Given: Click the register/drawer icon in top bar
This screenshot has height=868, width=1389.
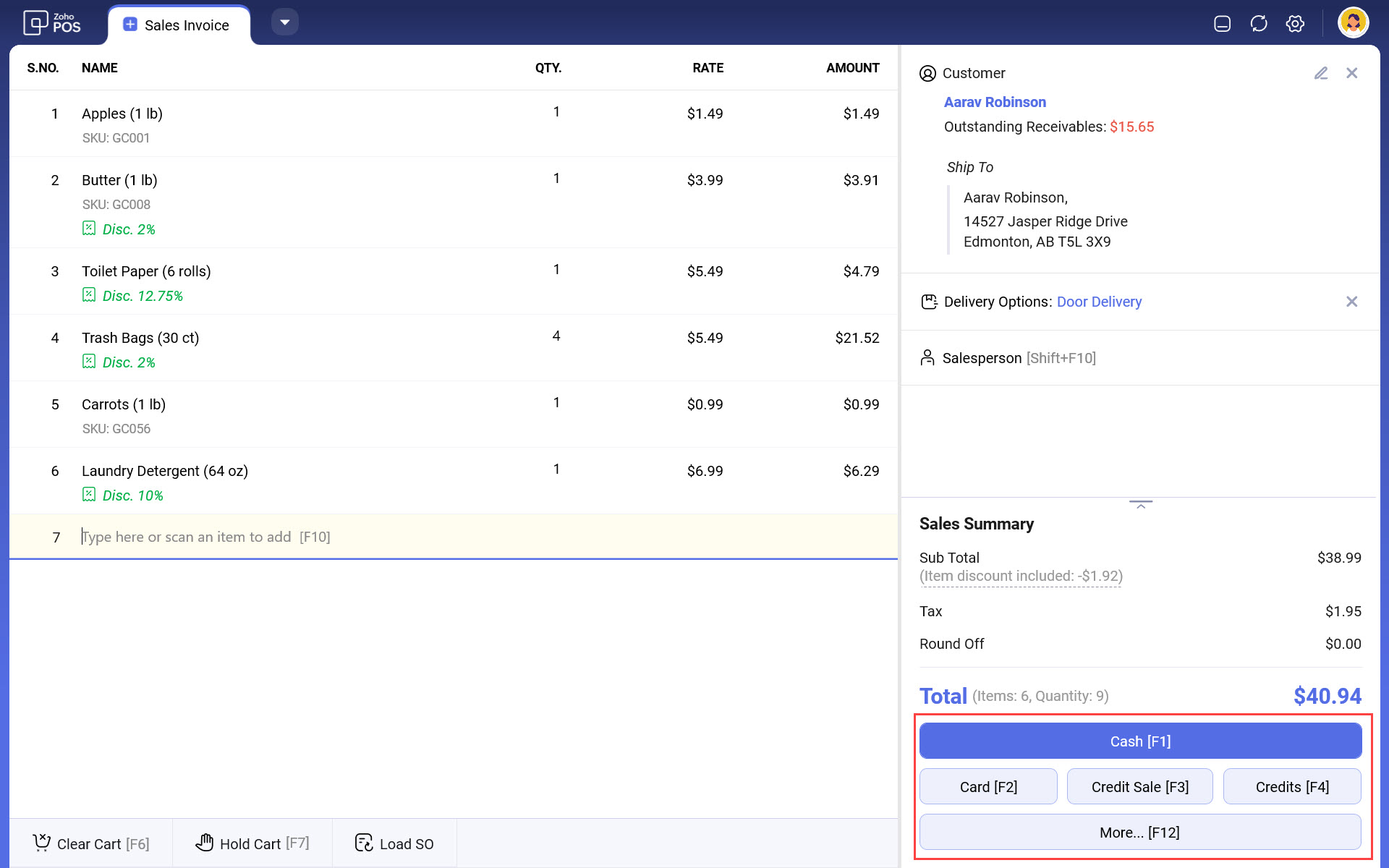Looking at the screenshot, I should click(x=1222, y=24).
